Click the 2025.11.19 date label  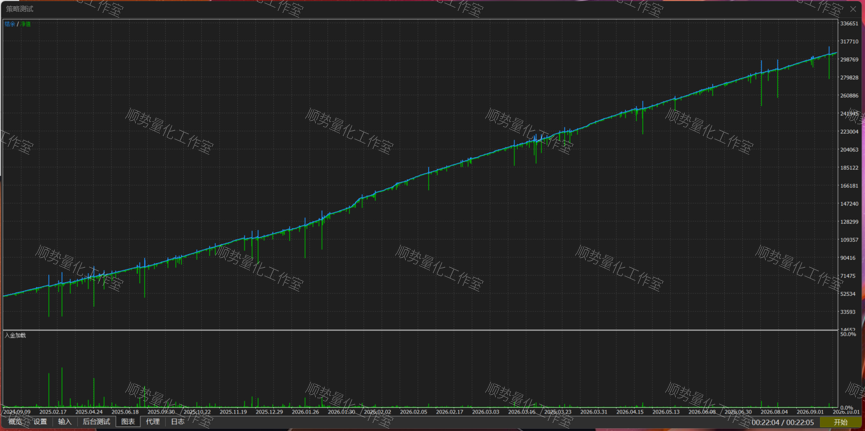coord(233,412)
